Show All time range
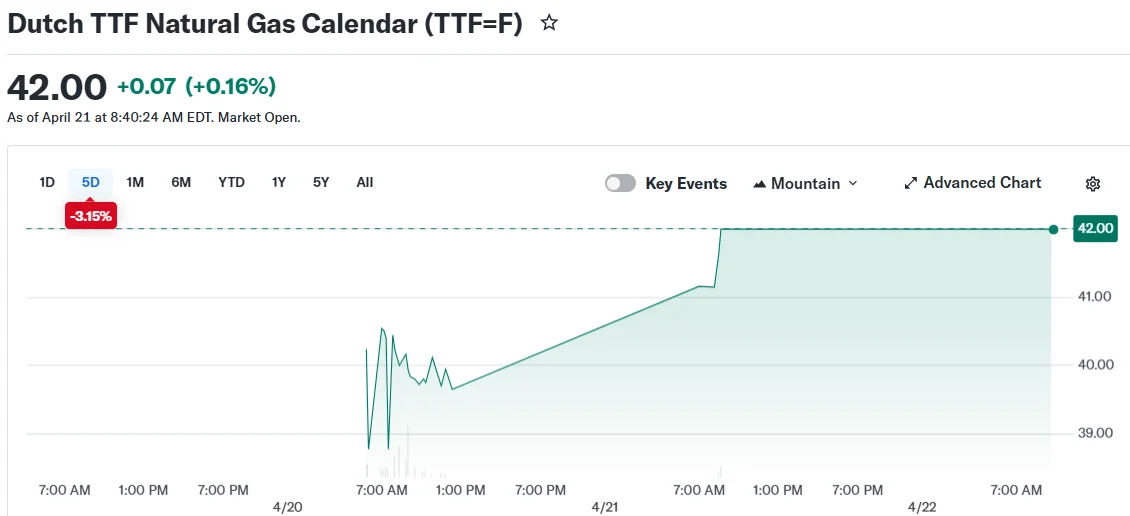Screen dimensions: 1130x516 coord(365,182)
